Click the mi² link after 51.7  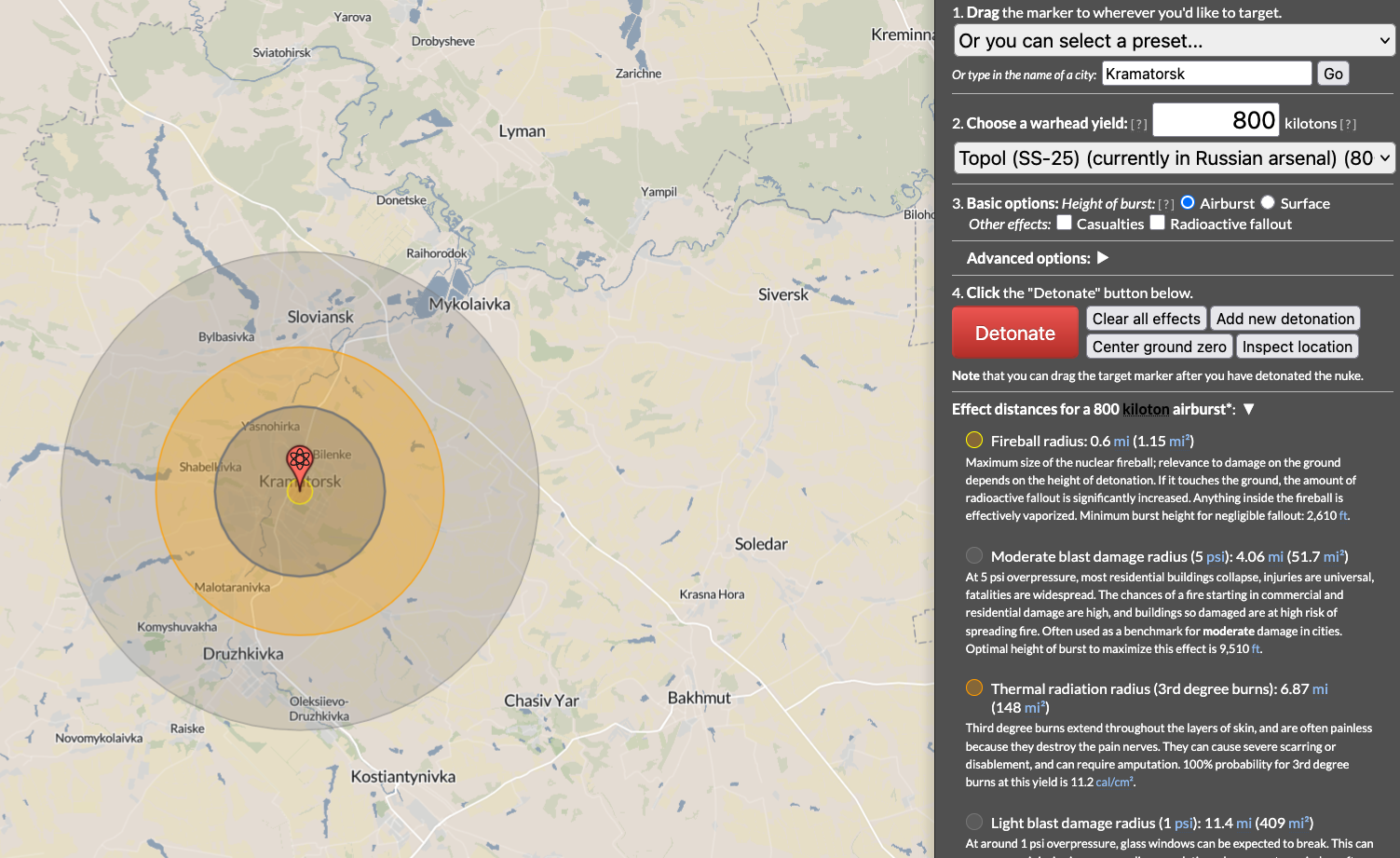coord(1334,556)
